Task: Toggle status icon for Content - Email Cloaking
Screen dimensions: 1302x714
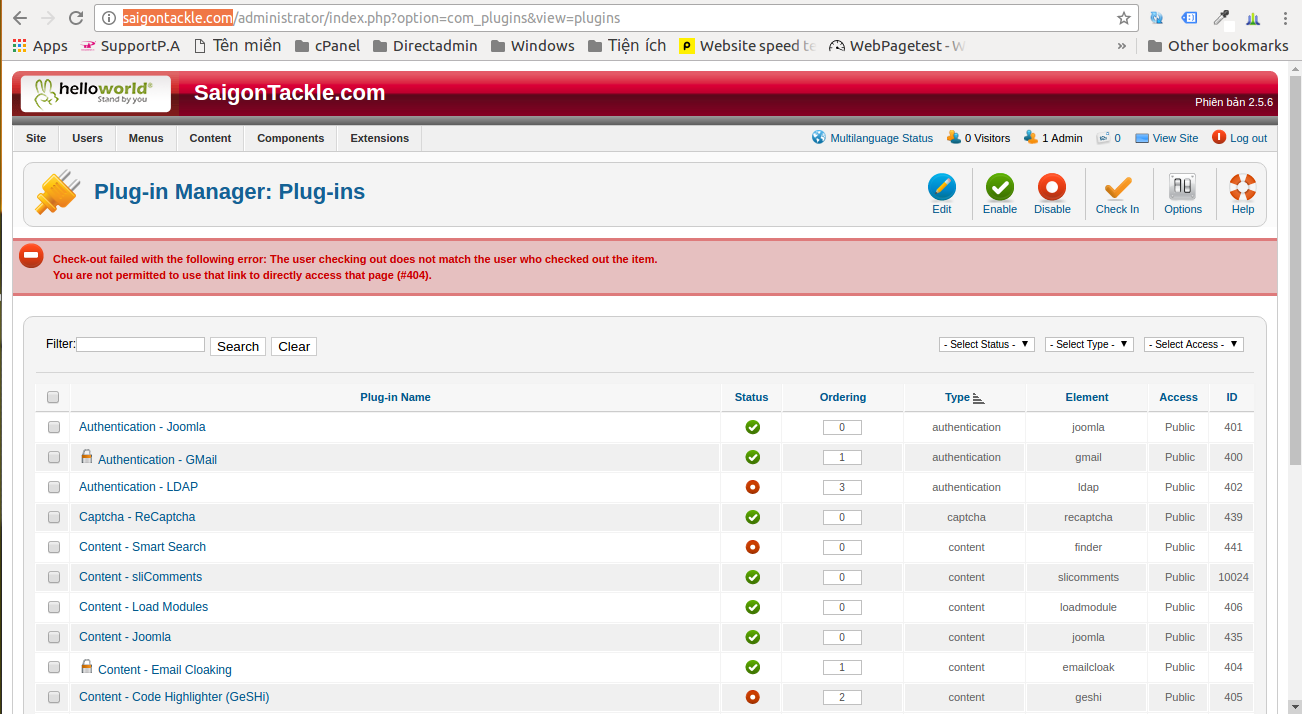Action: (752, 667)
